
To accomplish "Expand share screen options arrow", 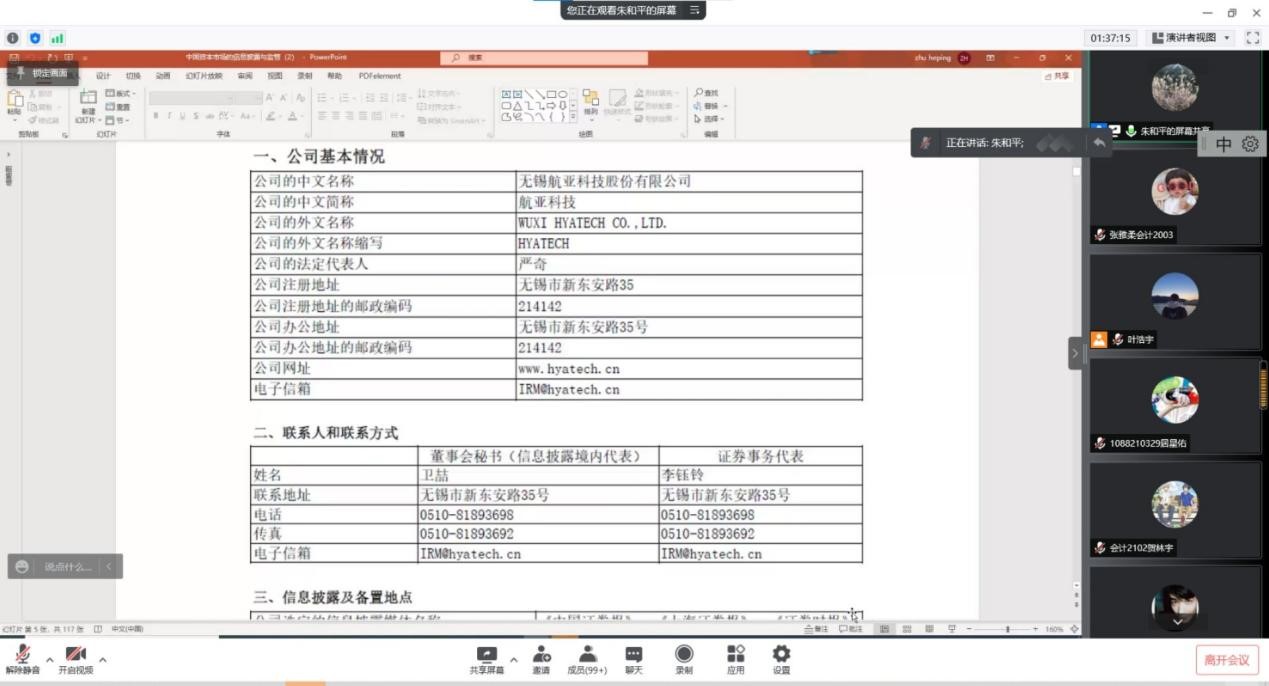I will click(514, 660).
